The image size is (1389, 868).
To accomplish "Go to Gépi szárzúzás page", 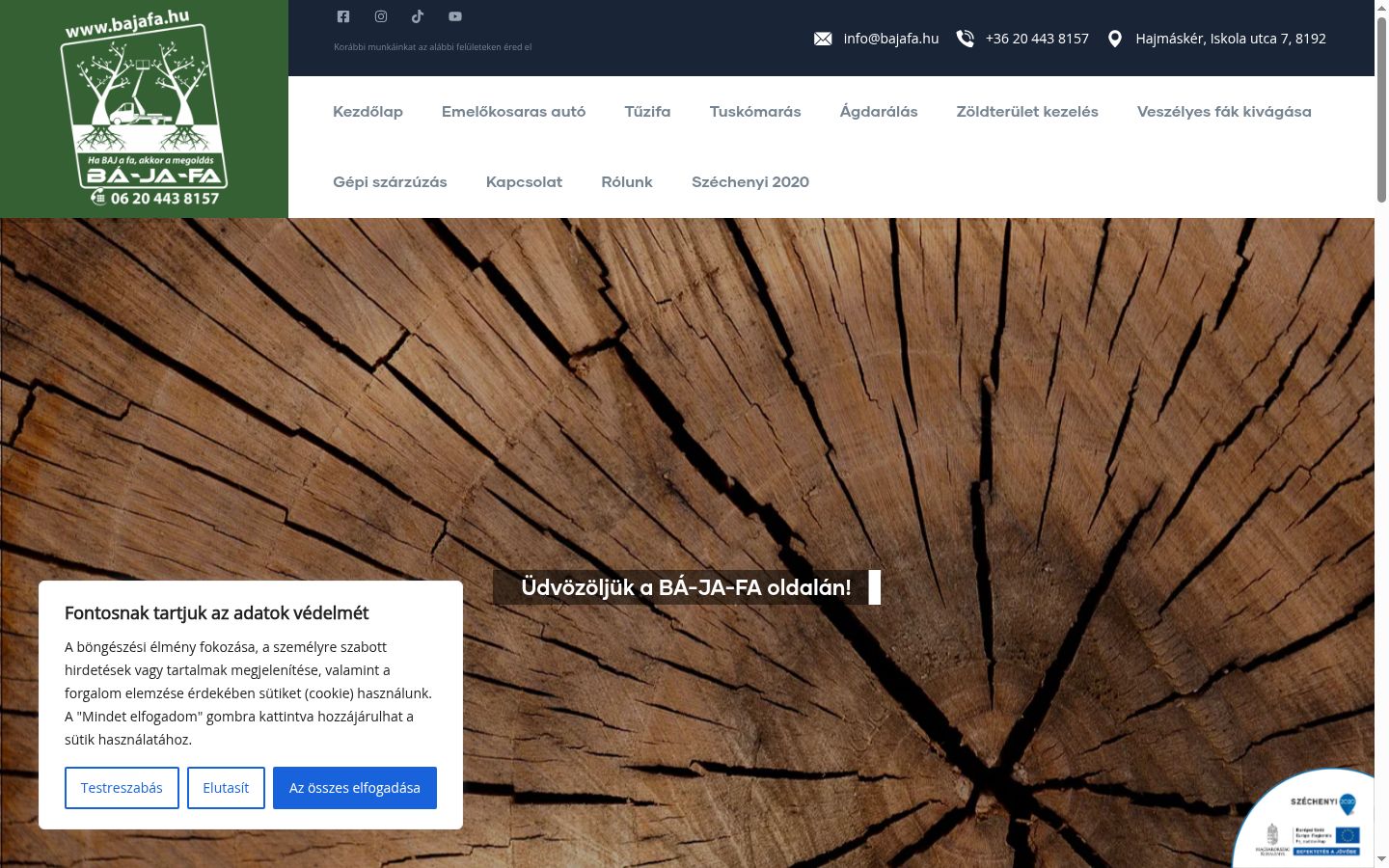I will (390, 182).
